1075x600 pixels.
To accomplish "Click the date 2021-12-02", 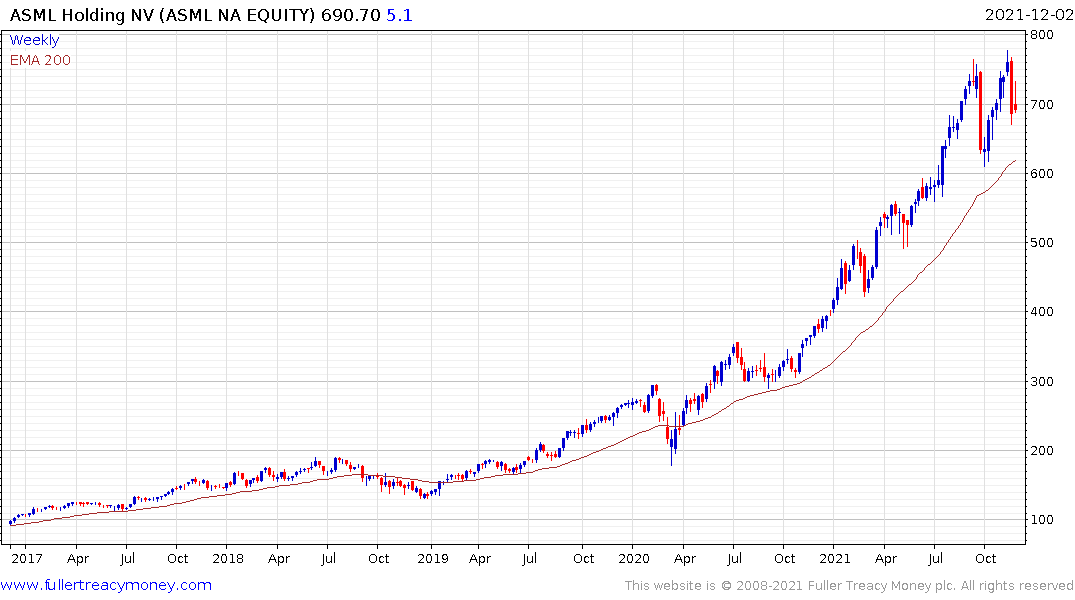I will tap(1028, 15).
